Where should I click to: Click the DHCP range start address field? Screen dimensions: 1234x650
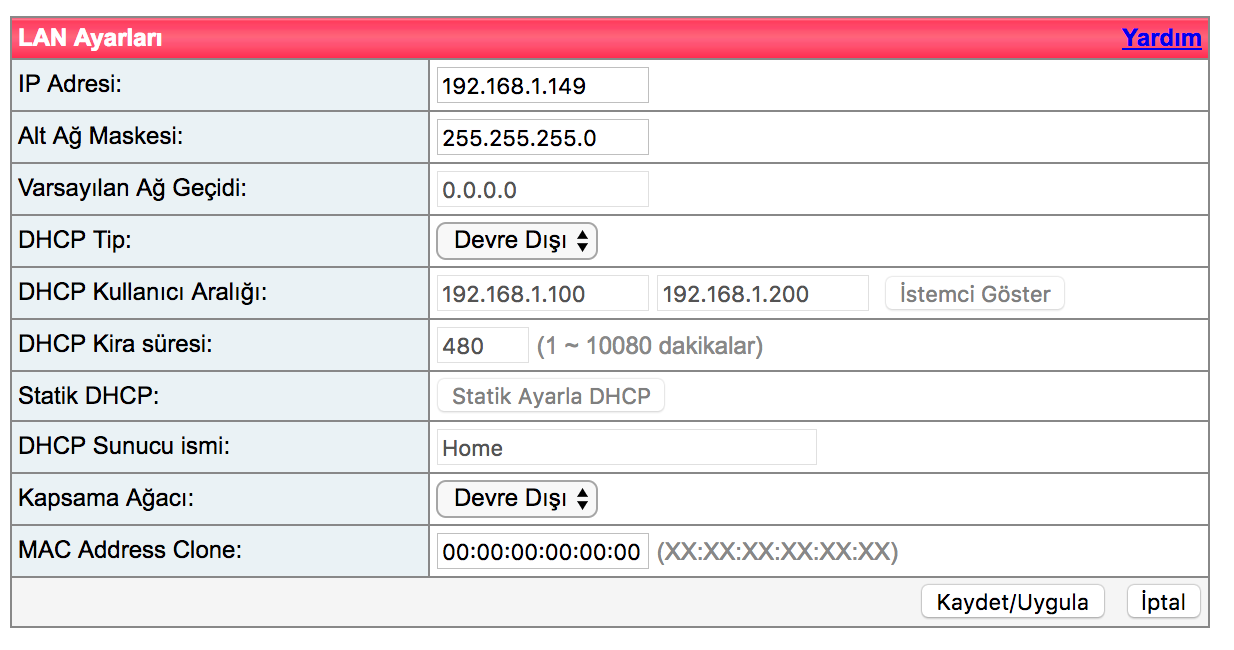point(542,294)
